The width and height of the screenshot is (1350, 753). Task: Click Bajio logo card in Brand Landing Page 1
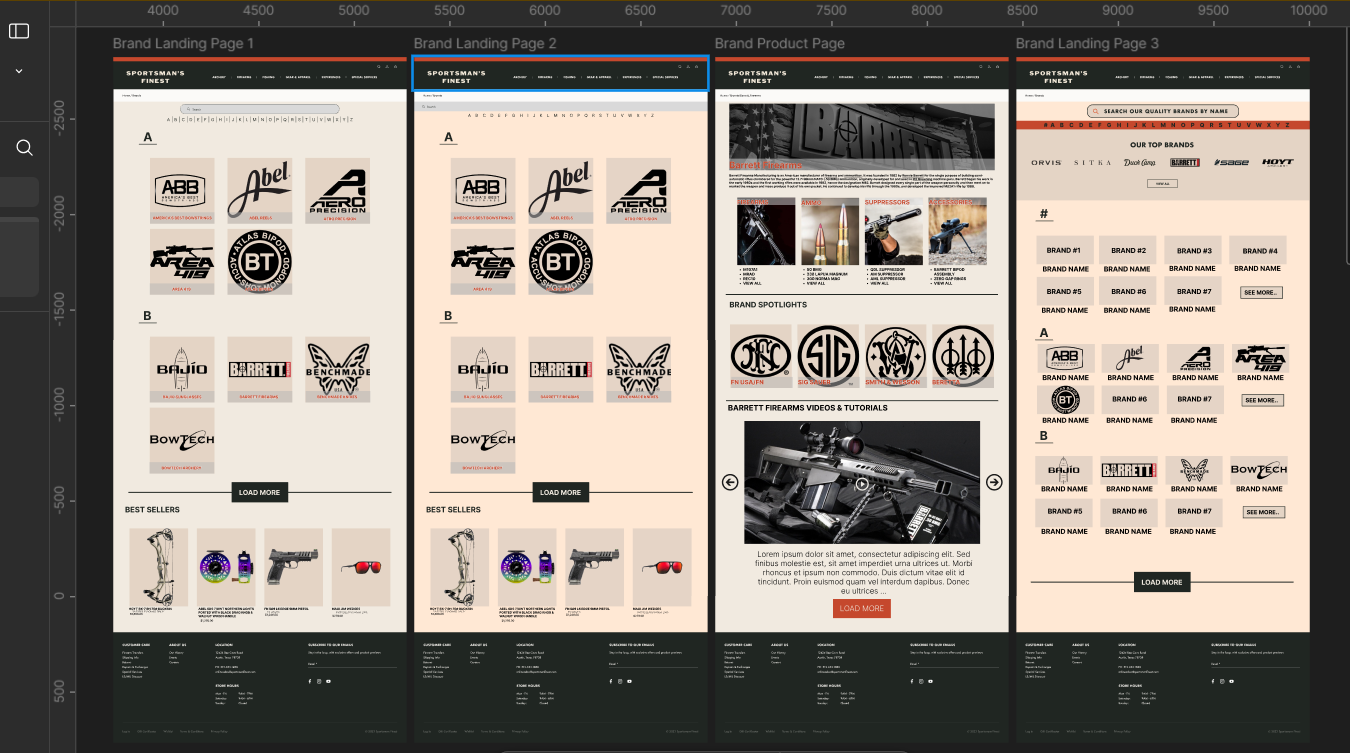[182, 369]
